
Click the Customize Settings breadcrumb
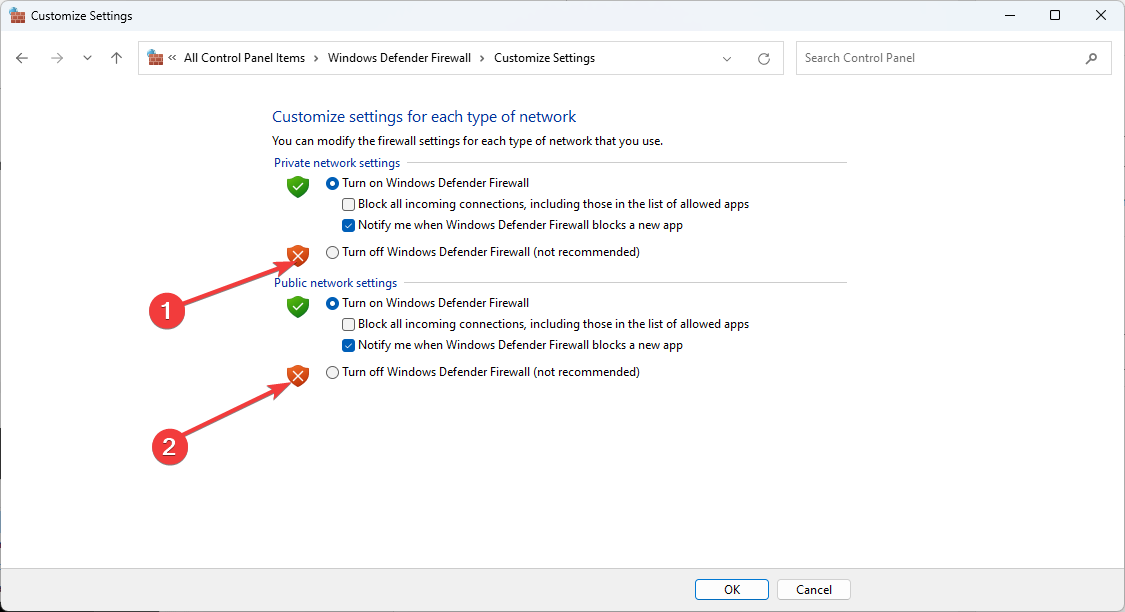pos(545,58)
